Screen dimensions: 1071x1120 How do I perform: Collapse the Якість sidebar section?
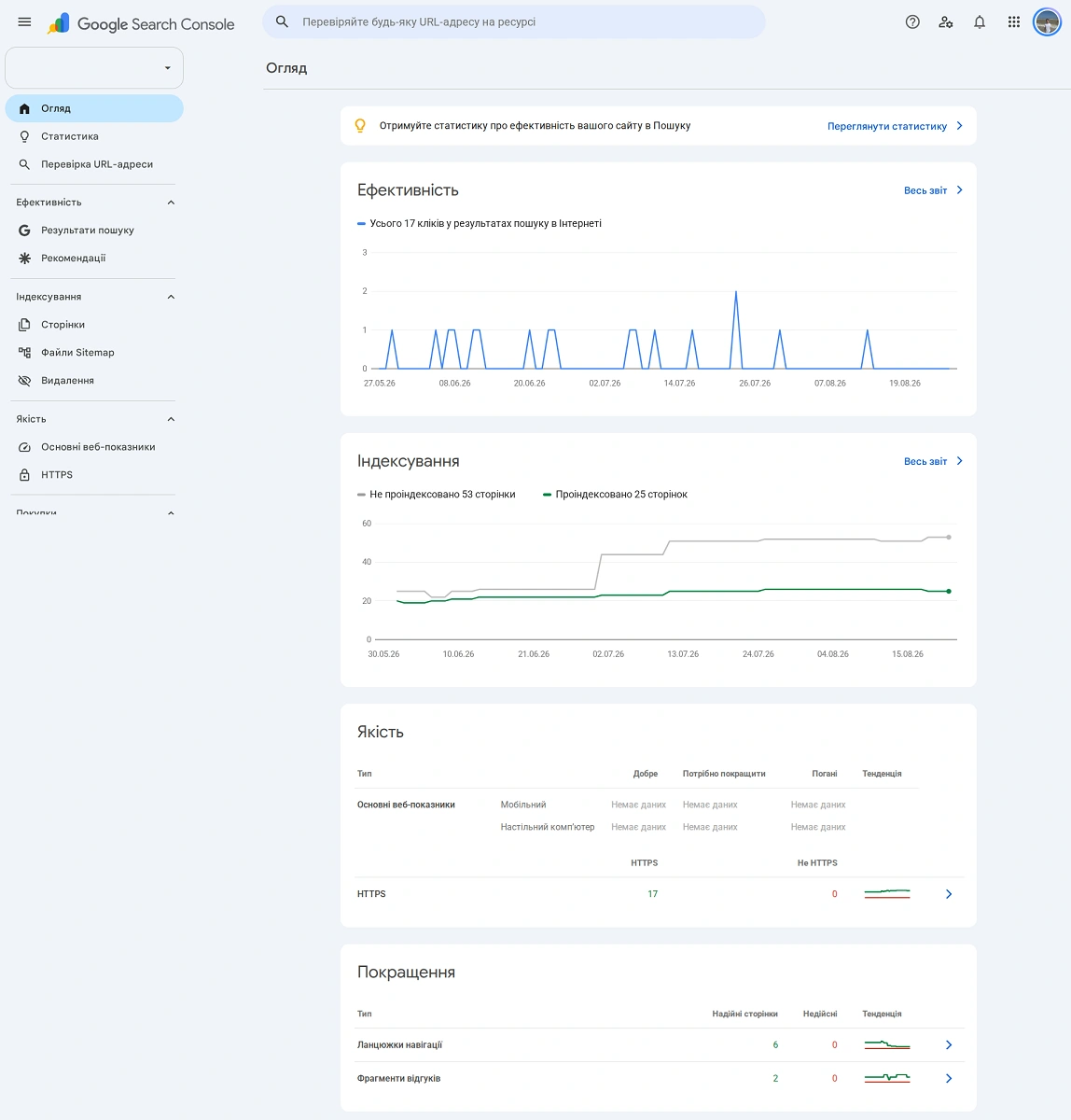point(171,419)
